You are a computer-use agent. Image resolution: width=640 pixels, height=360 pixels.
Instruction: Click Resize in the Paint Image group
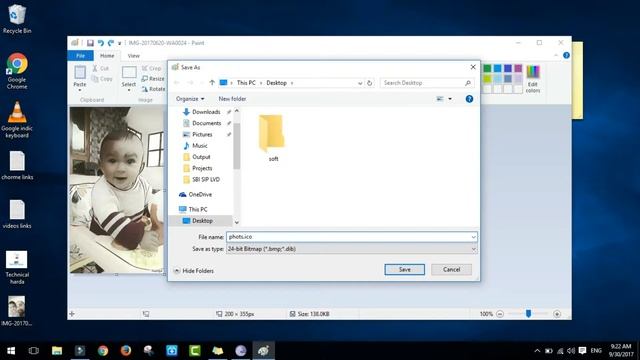(153, 78)
